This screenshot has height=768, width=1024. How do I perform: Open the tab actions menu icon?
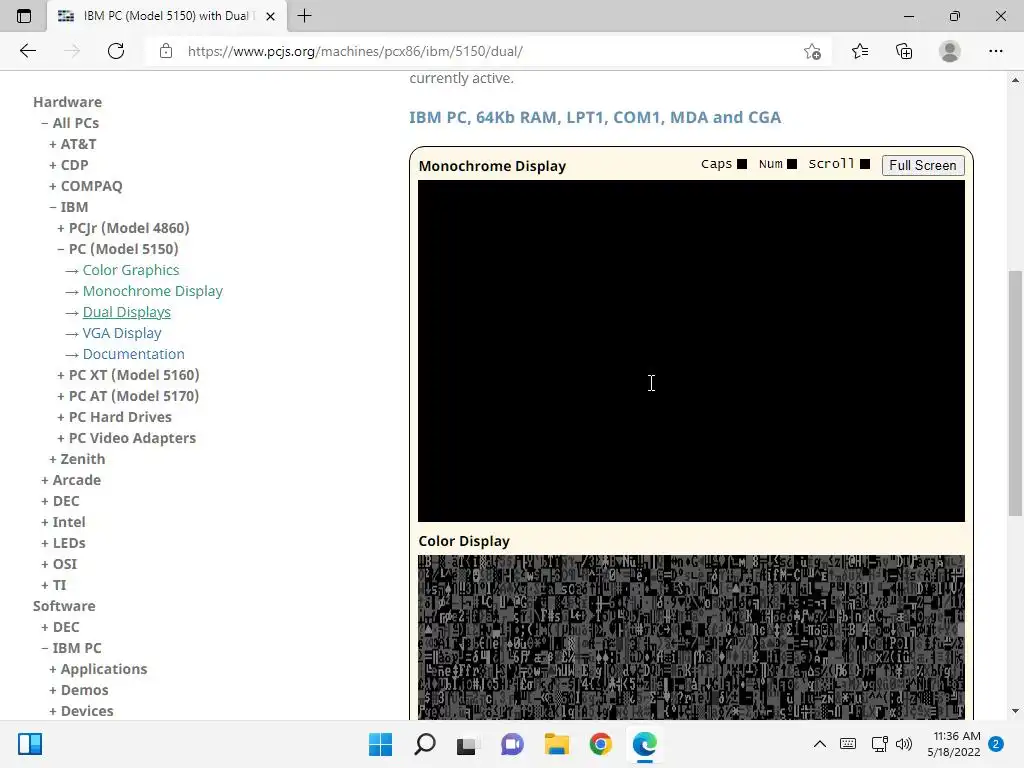click(24, 16)
